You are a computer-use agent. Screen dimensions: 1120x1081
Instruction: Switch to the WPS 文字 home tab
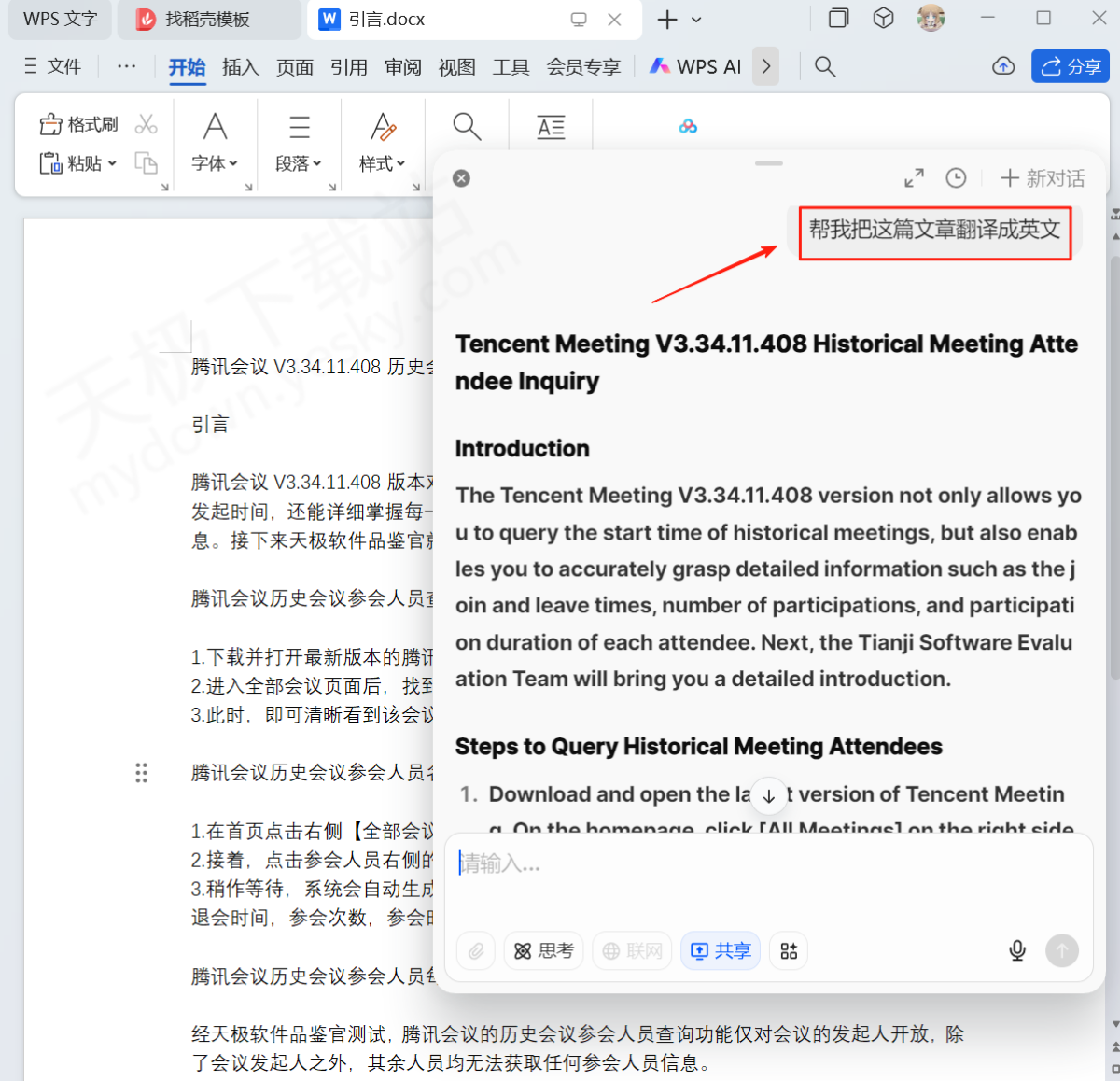click(x=61, y=20)
